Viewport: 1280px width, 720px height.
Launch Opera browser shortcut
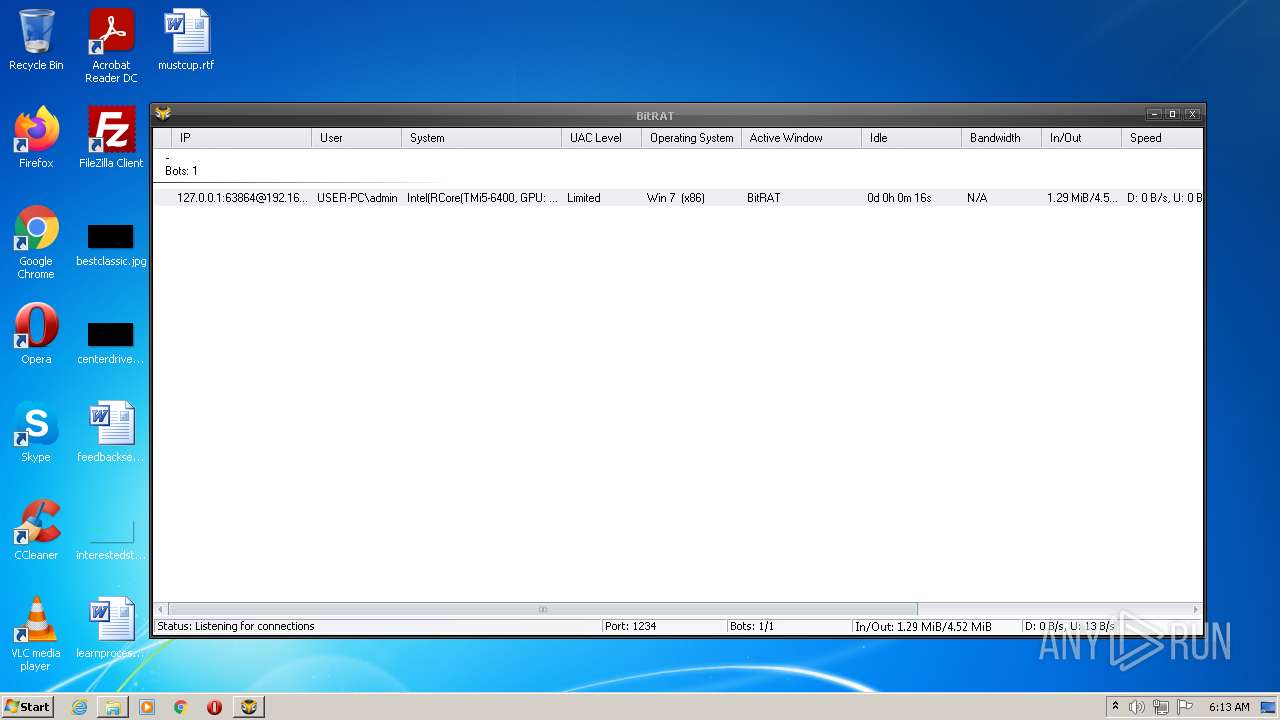tap(36, 334)
